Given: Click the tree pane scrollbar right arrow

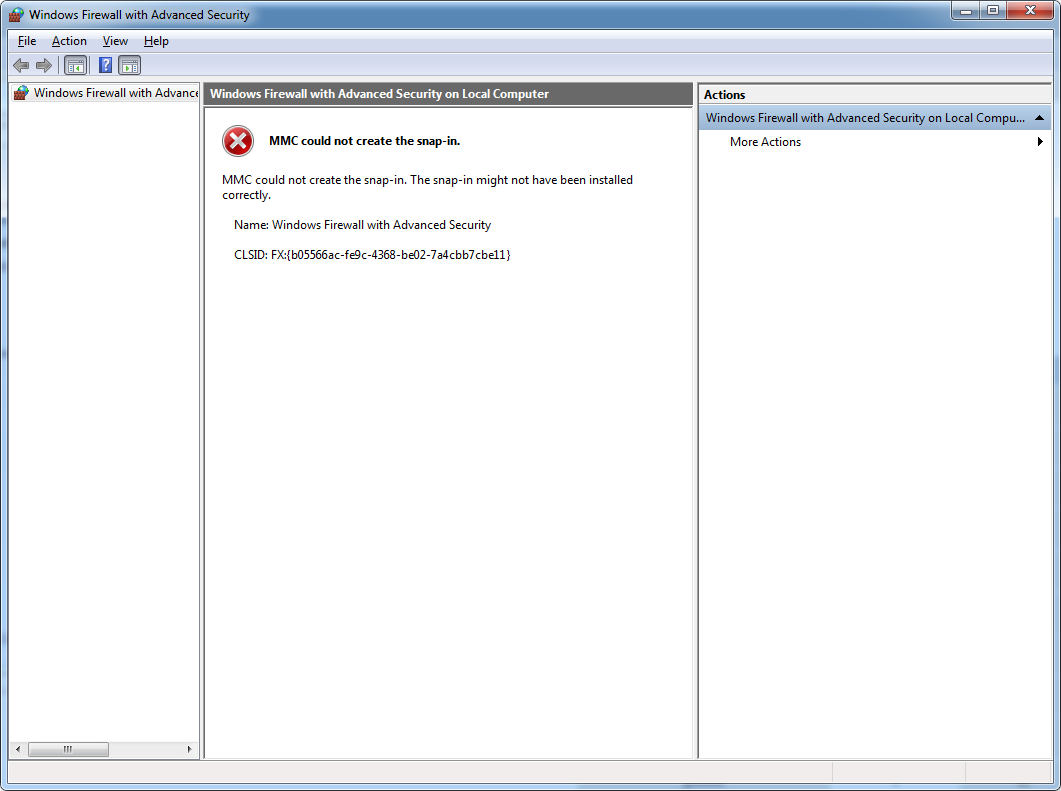Looking at the screenshot, I should (x=189, y=749).
